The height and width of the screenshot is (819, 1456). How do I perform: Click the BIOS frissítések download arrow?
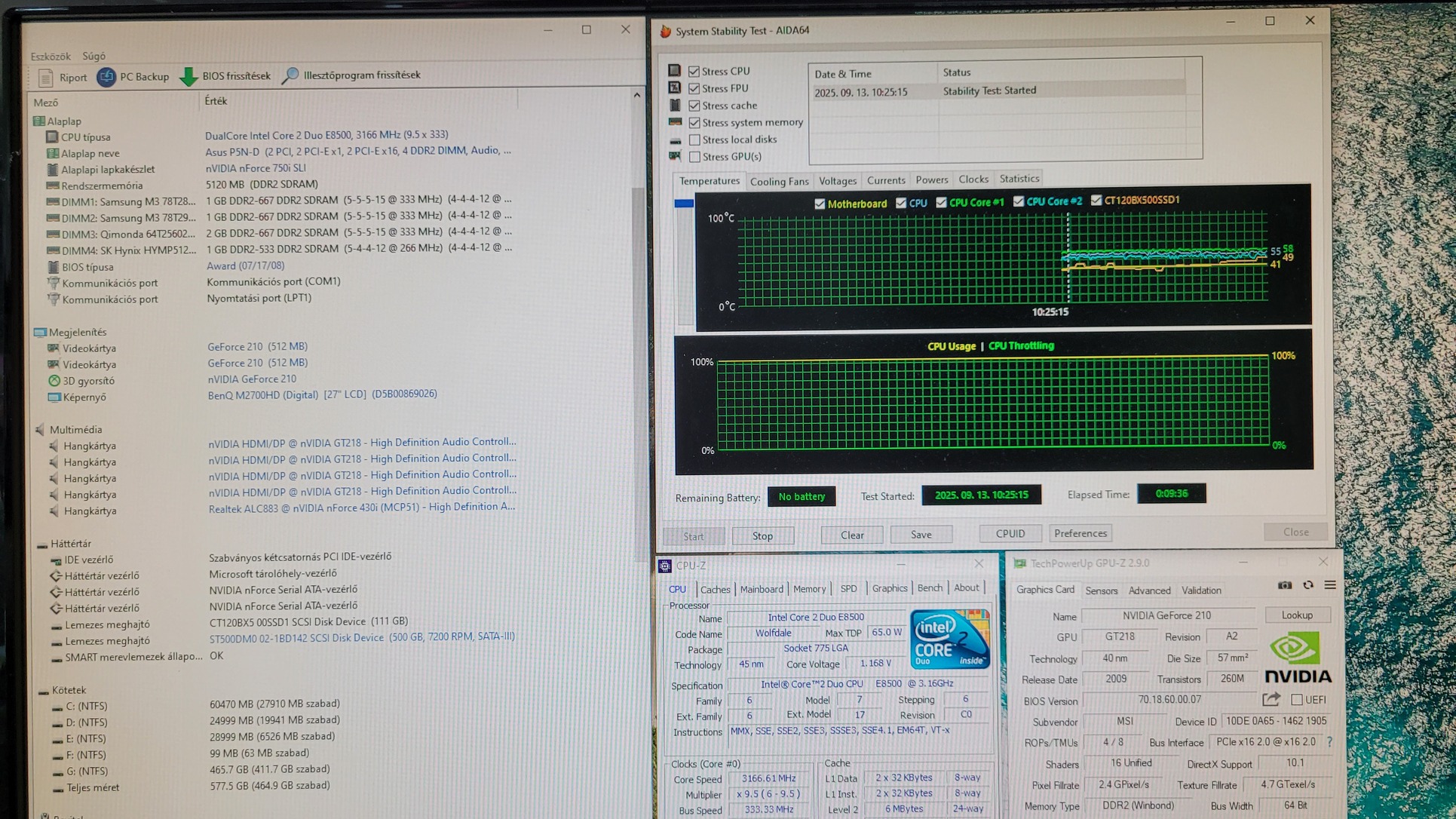189,76
